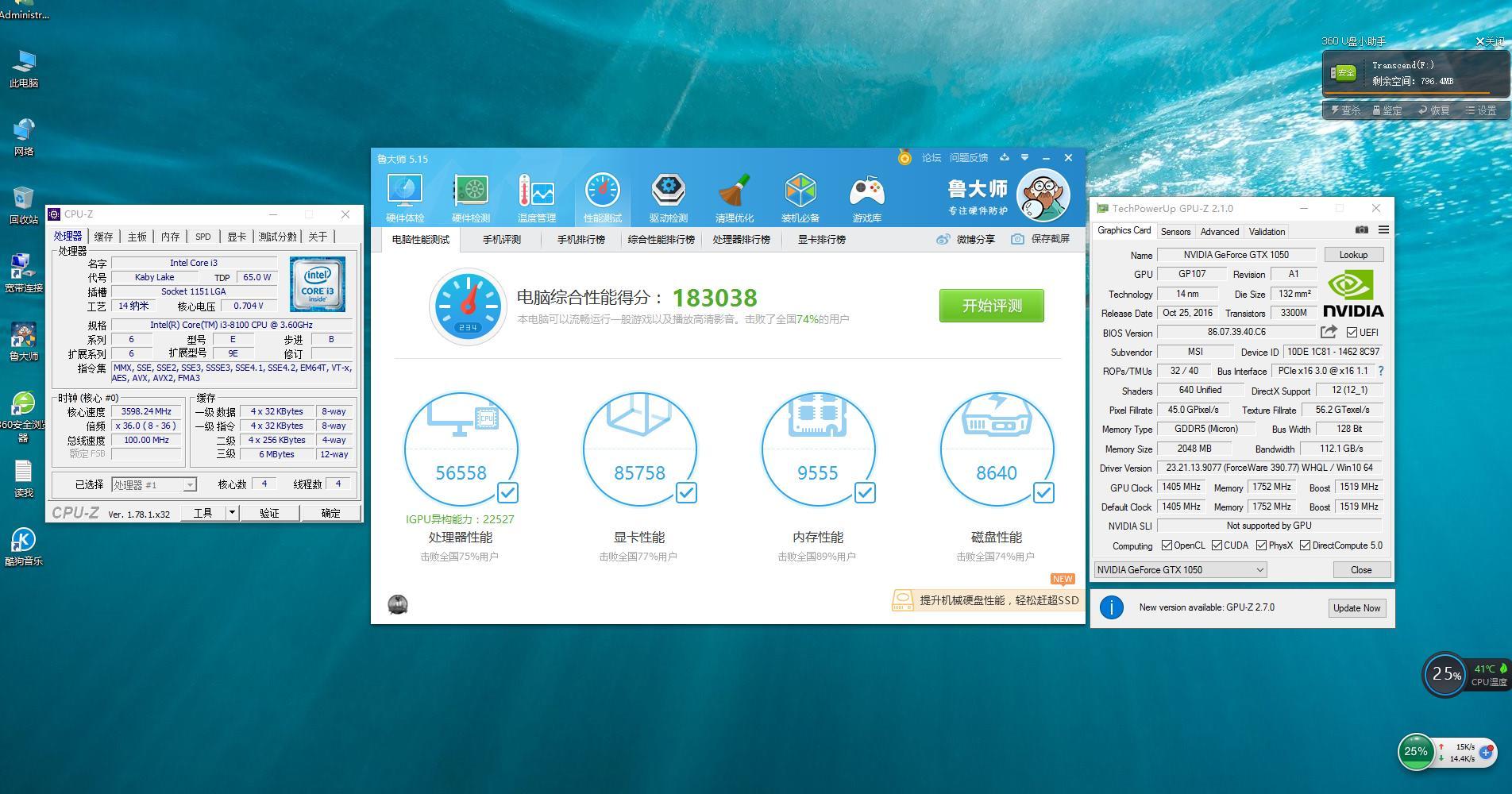Click the Close button in GPU-Z

coord(1361,569)
